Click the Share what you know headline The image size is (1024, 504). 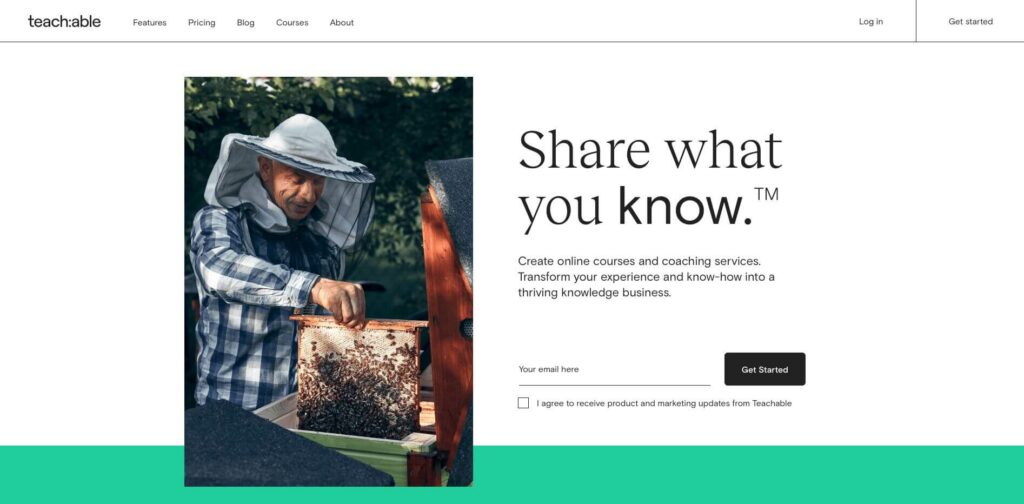click(650, 180)
